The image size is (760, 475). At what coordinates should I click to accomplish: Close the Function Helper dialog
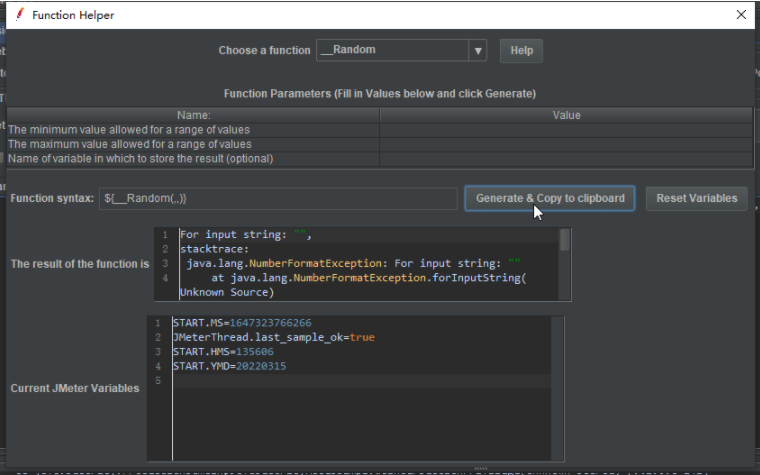pos(741,15)
